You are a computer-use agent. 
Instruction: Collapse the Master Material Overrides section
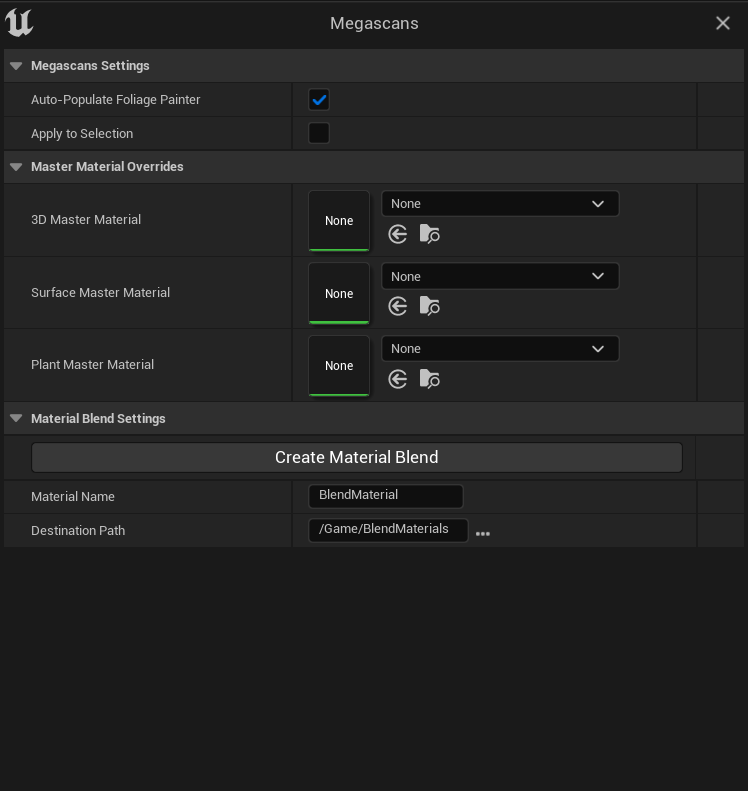pos(16,167)
